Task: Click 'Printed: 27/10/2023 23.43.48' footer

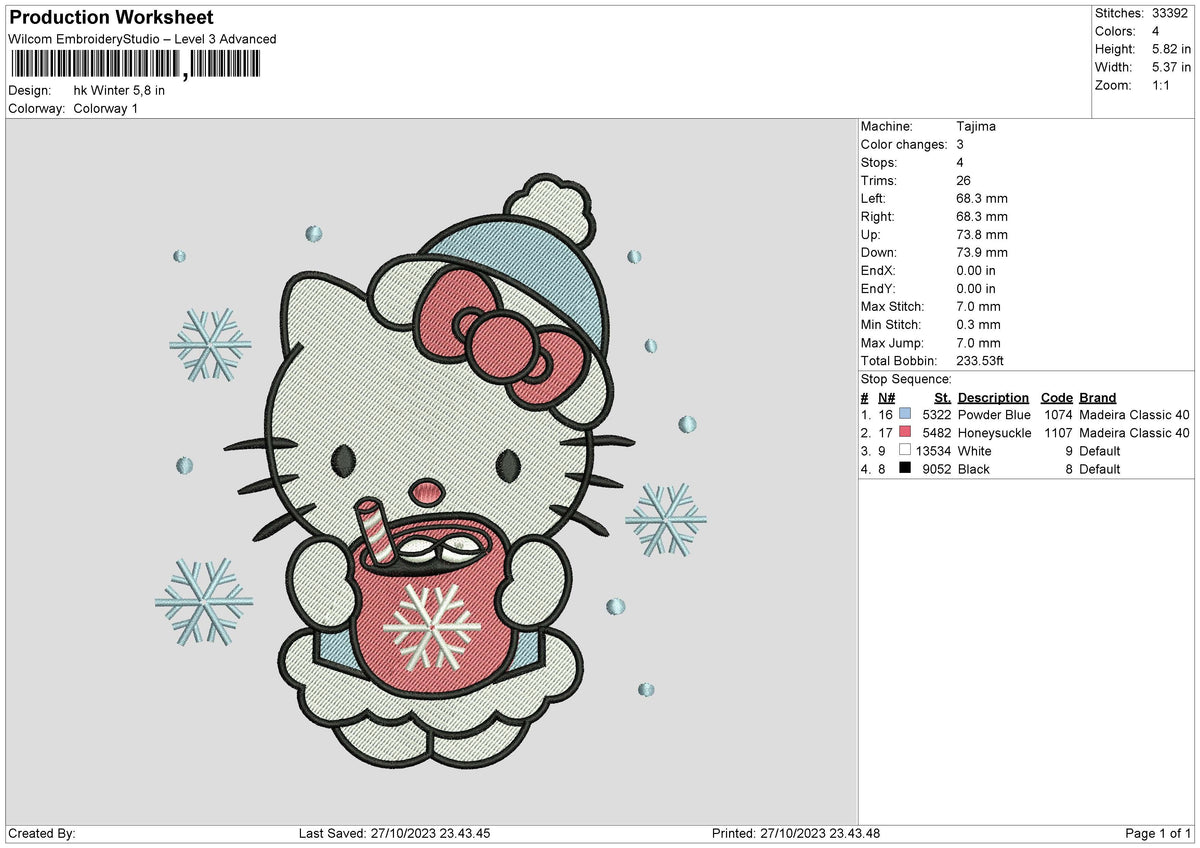Action: click(x=796, y=834)
